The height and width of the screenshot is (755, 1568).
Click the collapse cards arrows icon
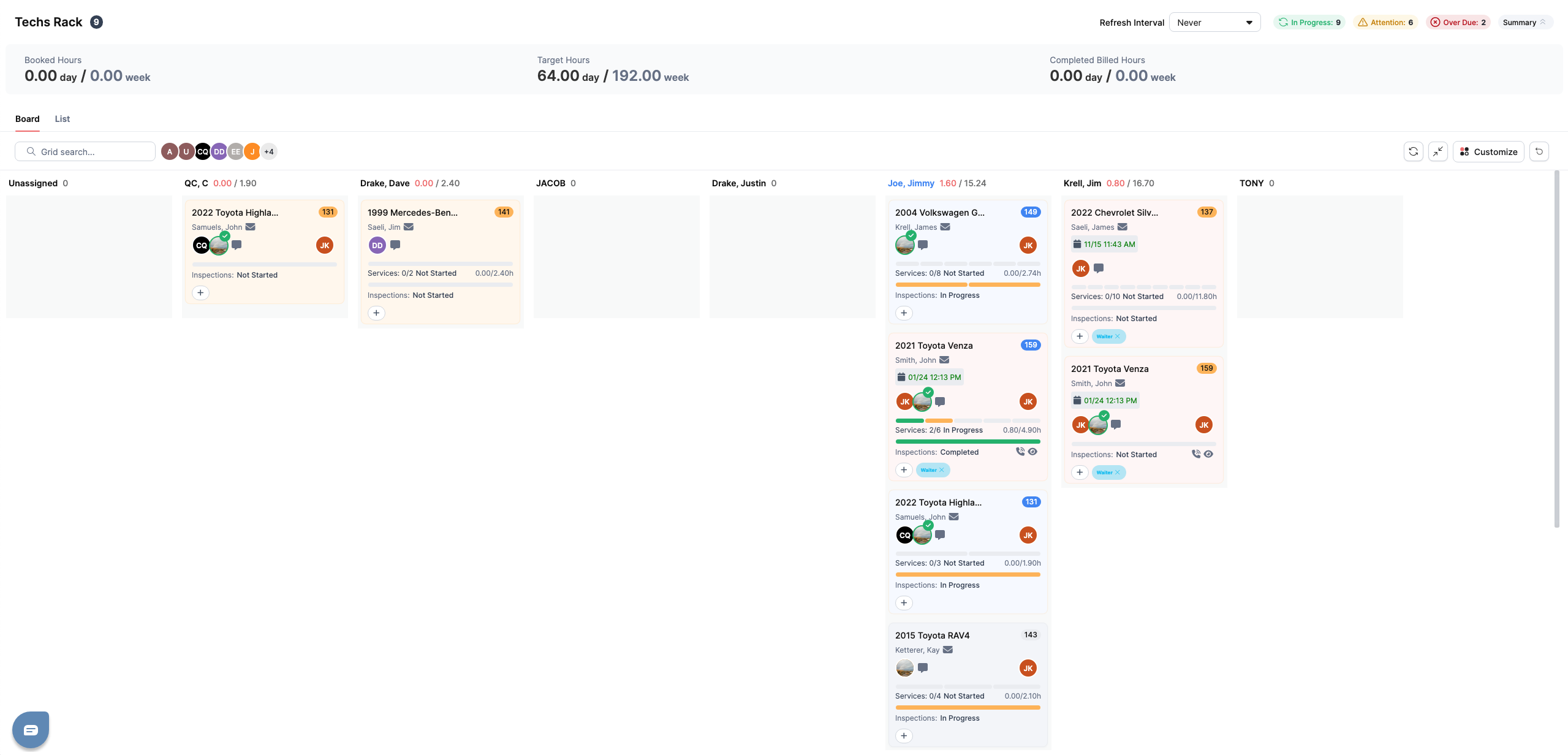coord(1437,151)
